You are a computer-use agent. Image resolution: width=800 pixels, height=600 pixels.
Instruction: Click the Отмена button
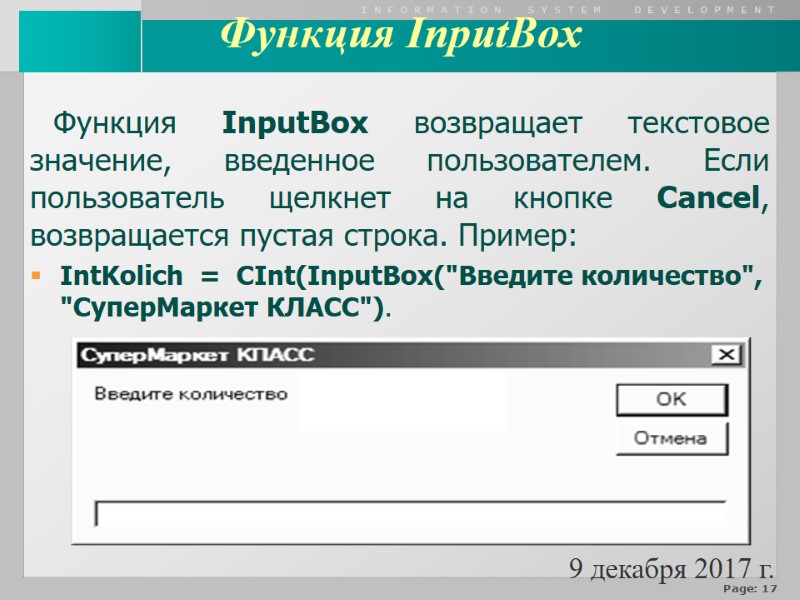(672, 438)
